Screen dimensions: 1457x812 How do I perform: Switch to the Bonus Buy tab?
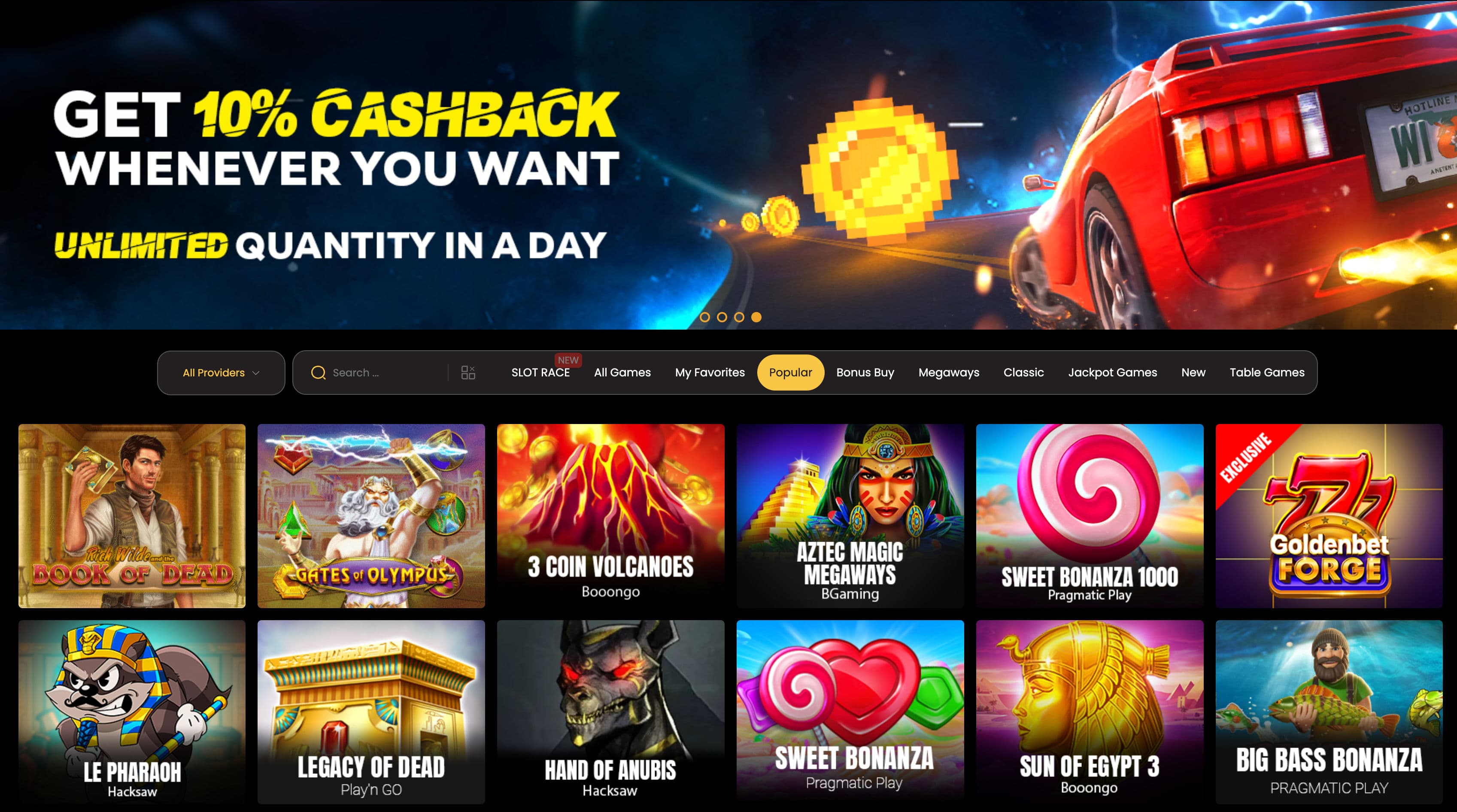pyautogui.click(x=865, y=373)
